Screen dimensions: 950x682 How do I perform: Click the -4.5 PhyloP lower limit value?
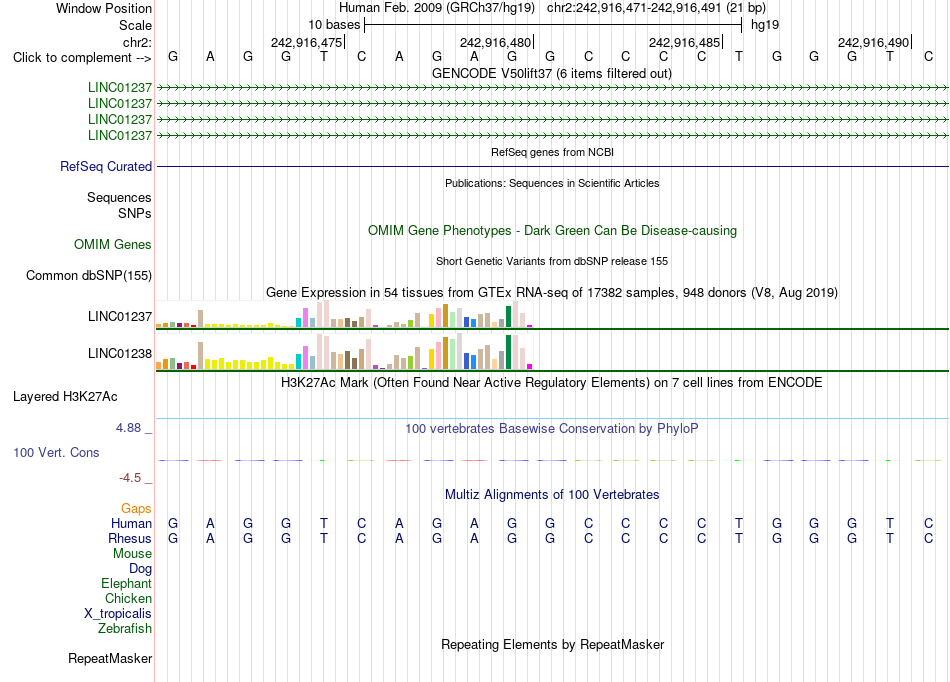pos(130,478)
